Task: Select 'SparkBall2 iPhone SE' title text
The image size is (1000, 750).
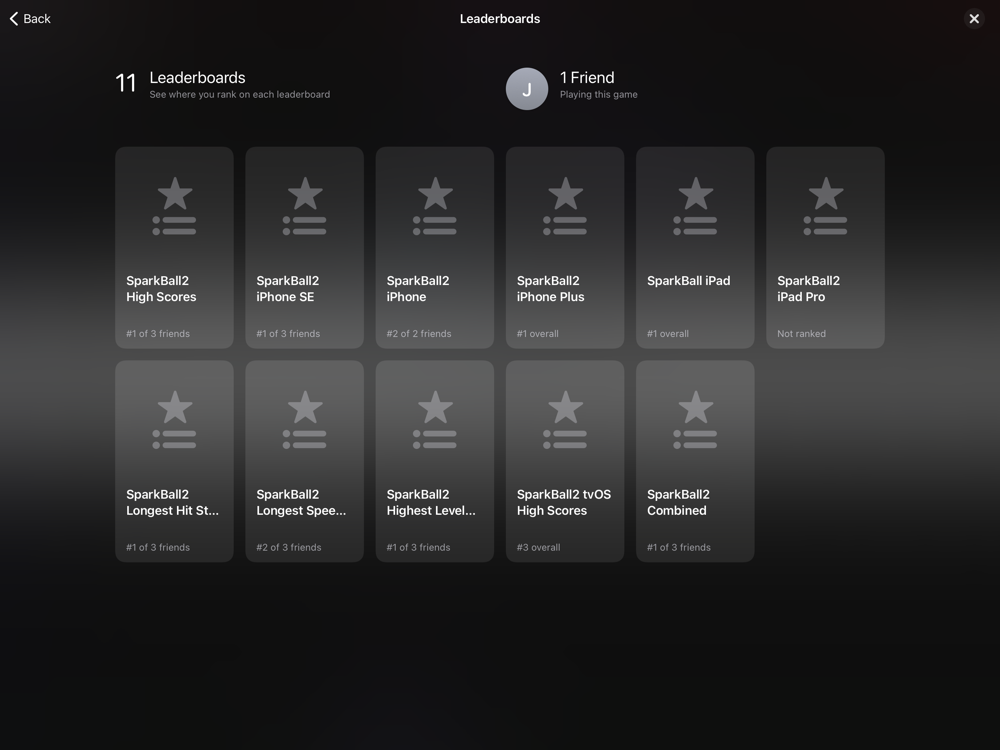Action: pos(288,289)
